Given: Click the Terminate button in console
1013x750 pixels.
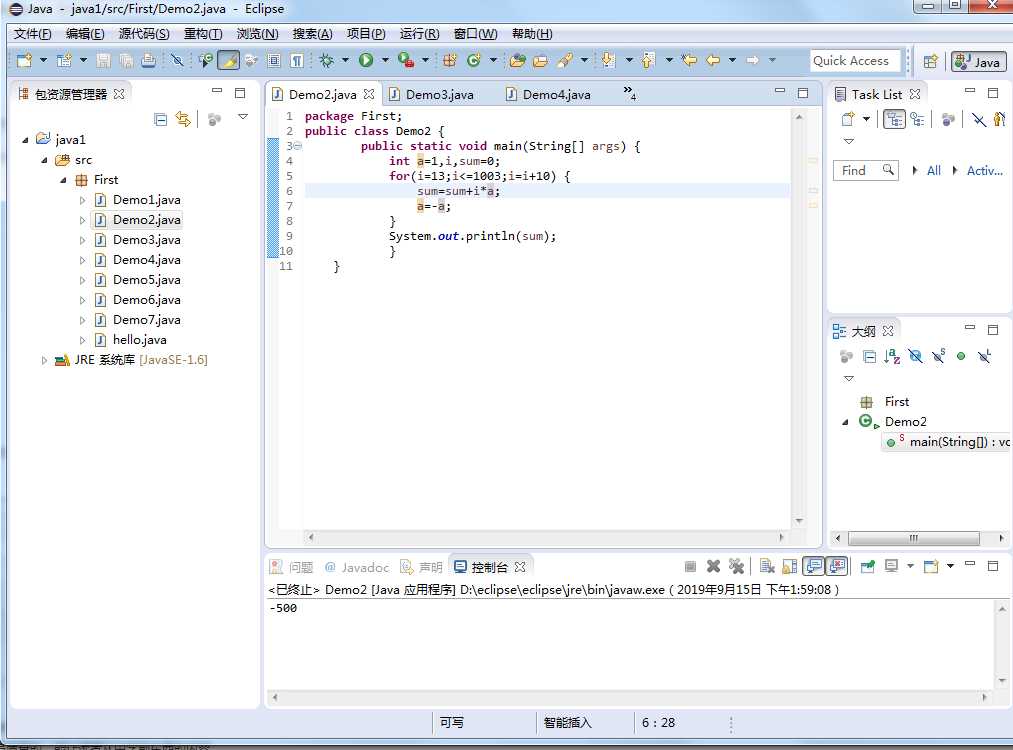Looking at the screenshot, I should pos(690,567).
